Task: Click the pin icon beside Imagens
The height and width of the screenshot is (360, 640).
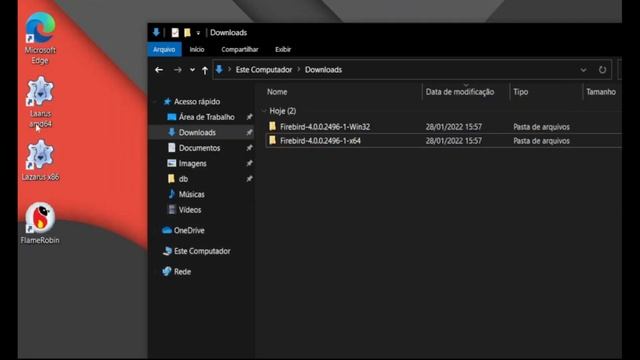Action: [x=249, y=164]
